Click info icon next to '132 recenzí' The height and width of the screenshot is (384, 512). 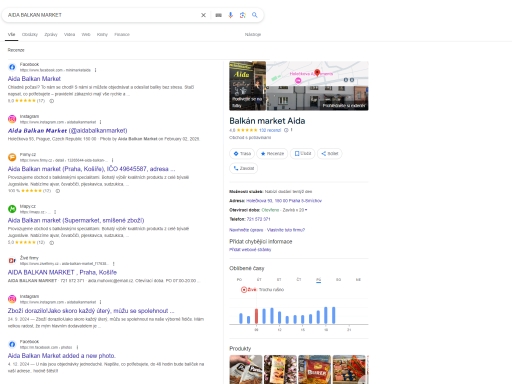(x=286, y=130)
